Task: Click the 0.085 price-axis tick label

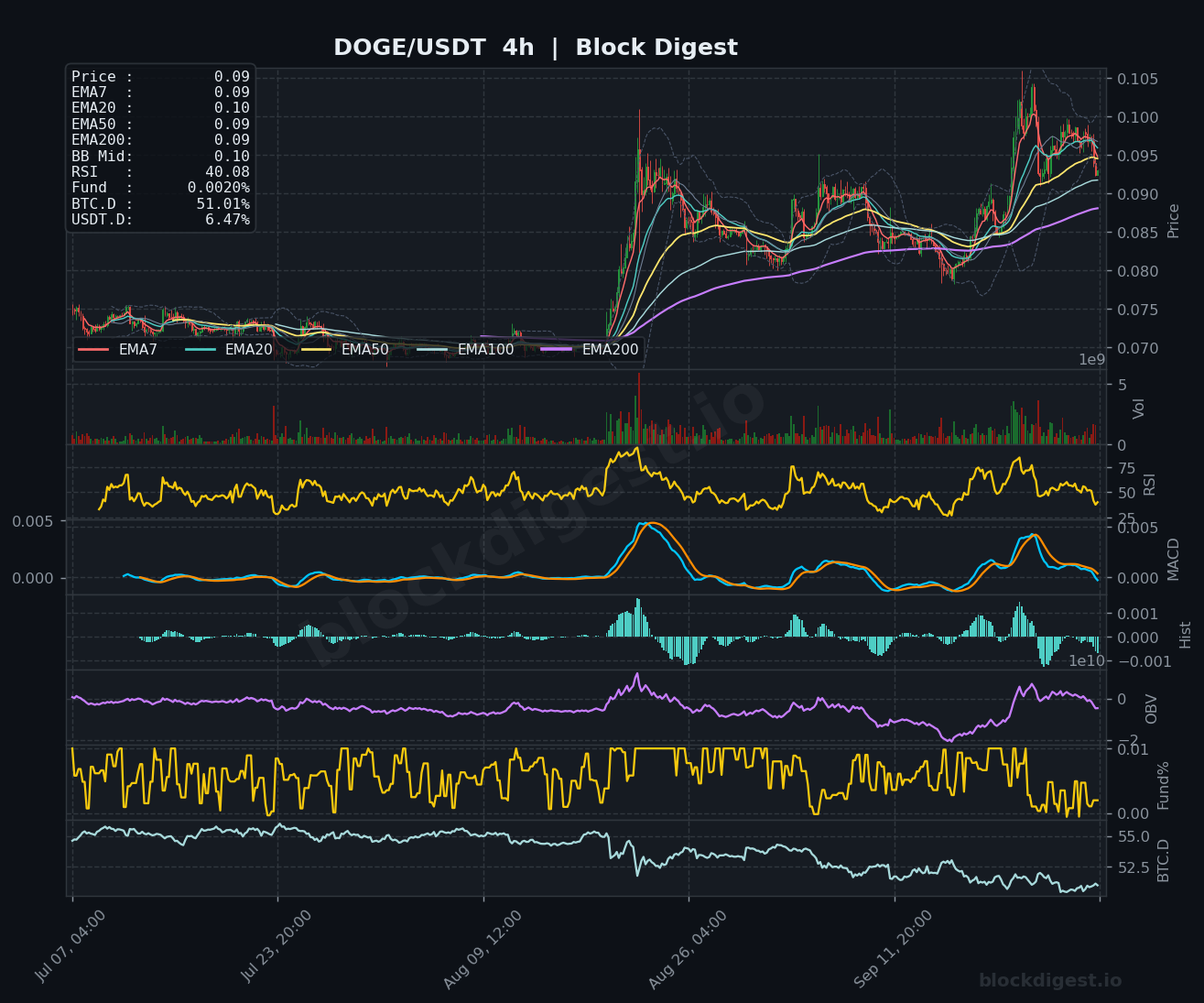Action: (x=1137, y=233)
